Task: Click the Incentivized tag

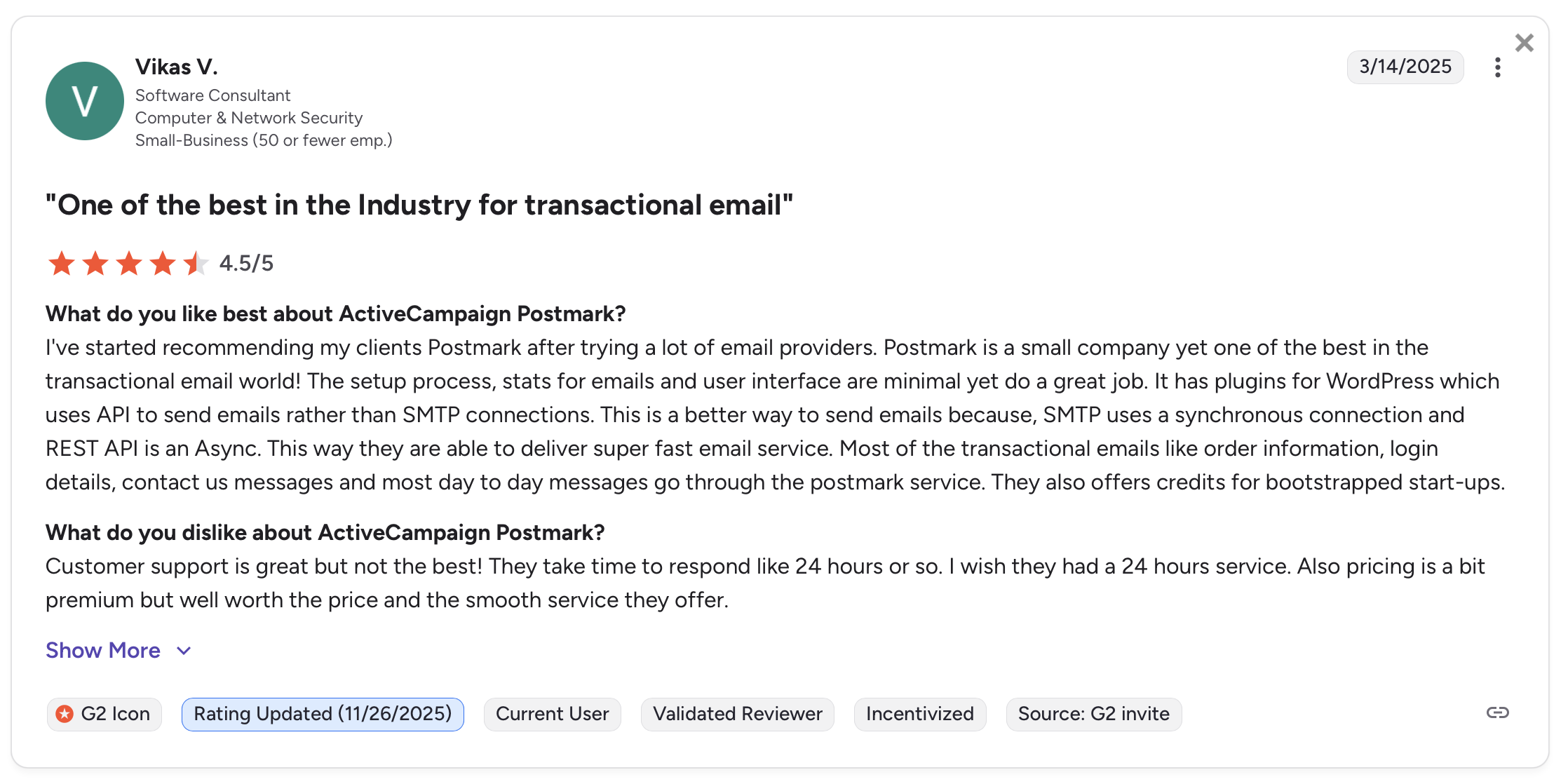Action: (x=919, y=714)
